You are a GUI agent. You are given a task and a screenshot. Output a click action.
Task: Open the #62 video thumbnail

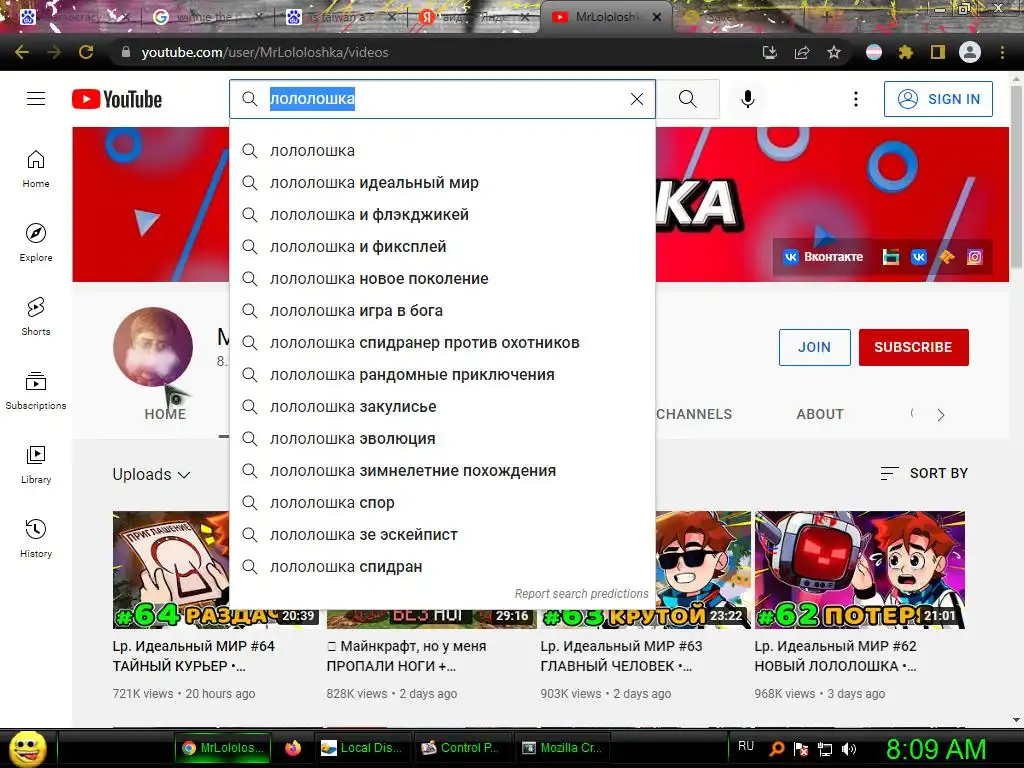coord(859,569)
